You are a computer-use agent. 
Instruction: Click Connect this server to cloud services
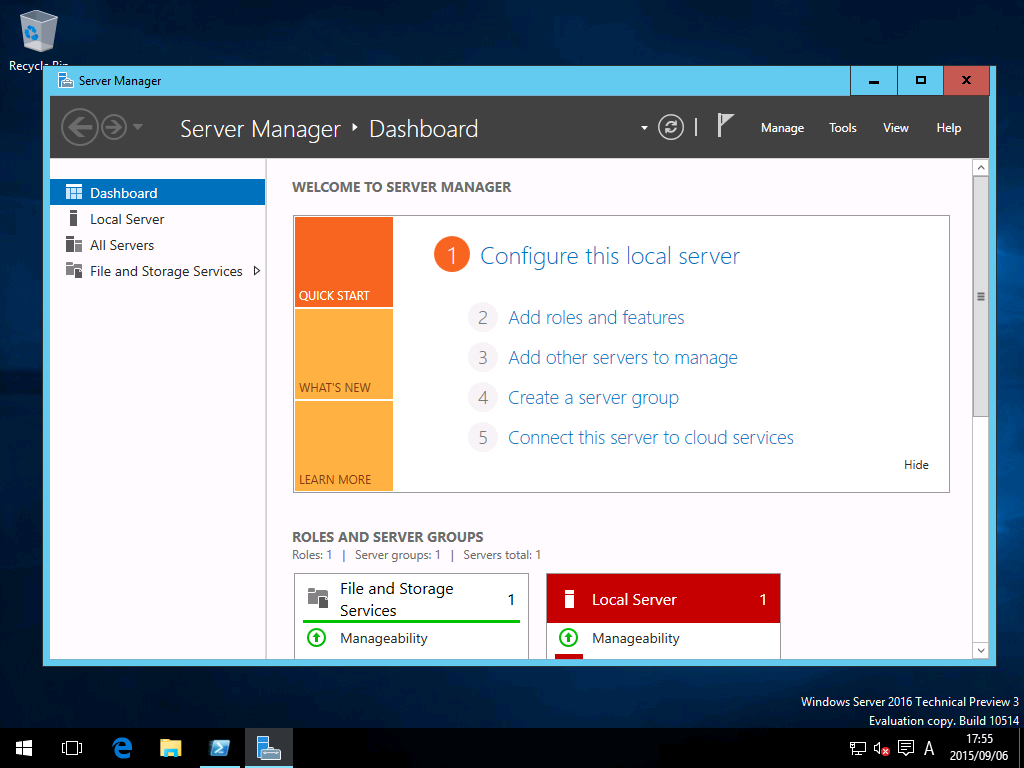coord(650,438)
